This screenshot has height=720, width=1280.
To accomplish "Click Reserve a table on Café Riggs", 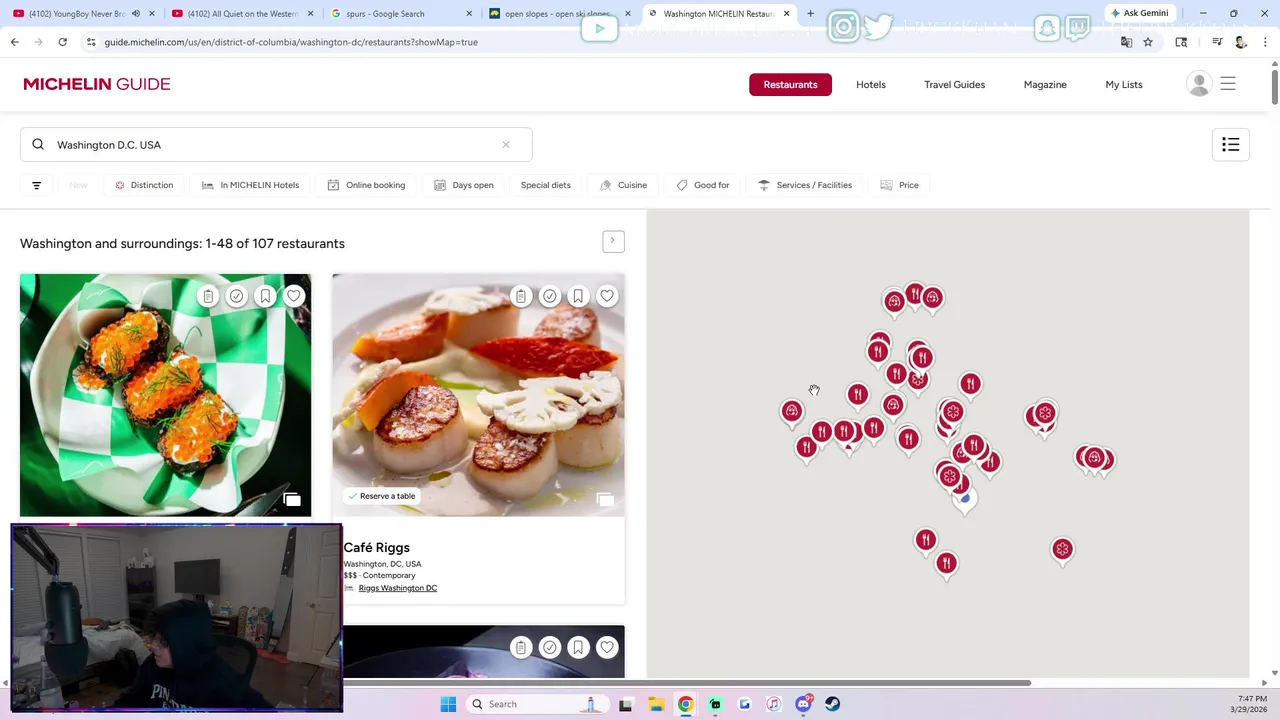I will point(381,496).
